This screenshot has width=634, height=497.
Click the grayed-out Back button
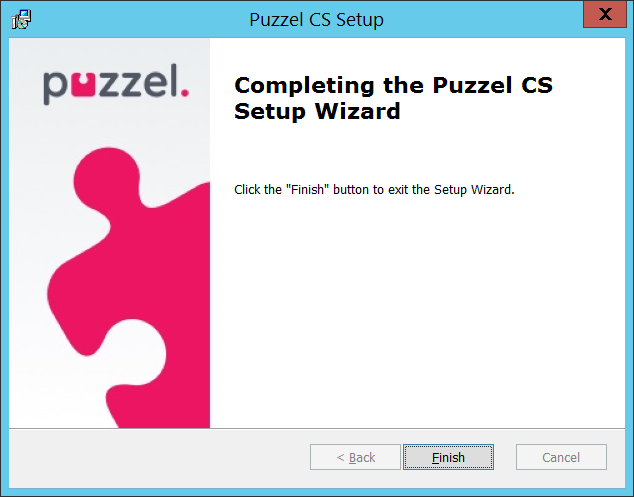click(x=355, y=457)
